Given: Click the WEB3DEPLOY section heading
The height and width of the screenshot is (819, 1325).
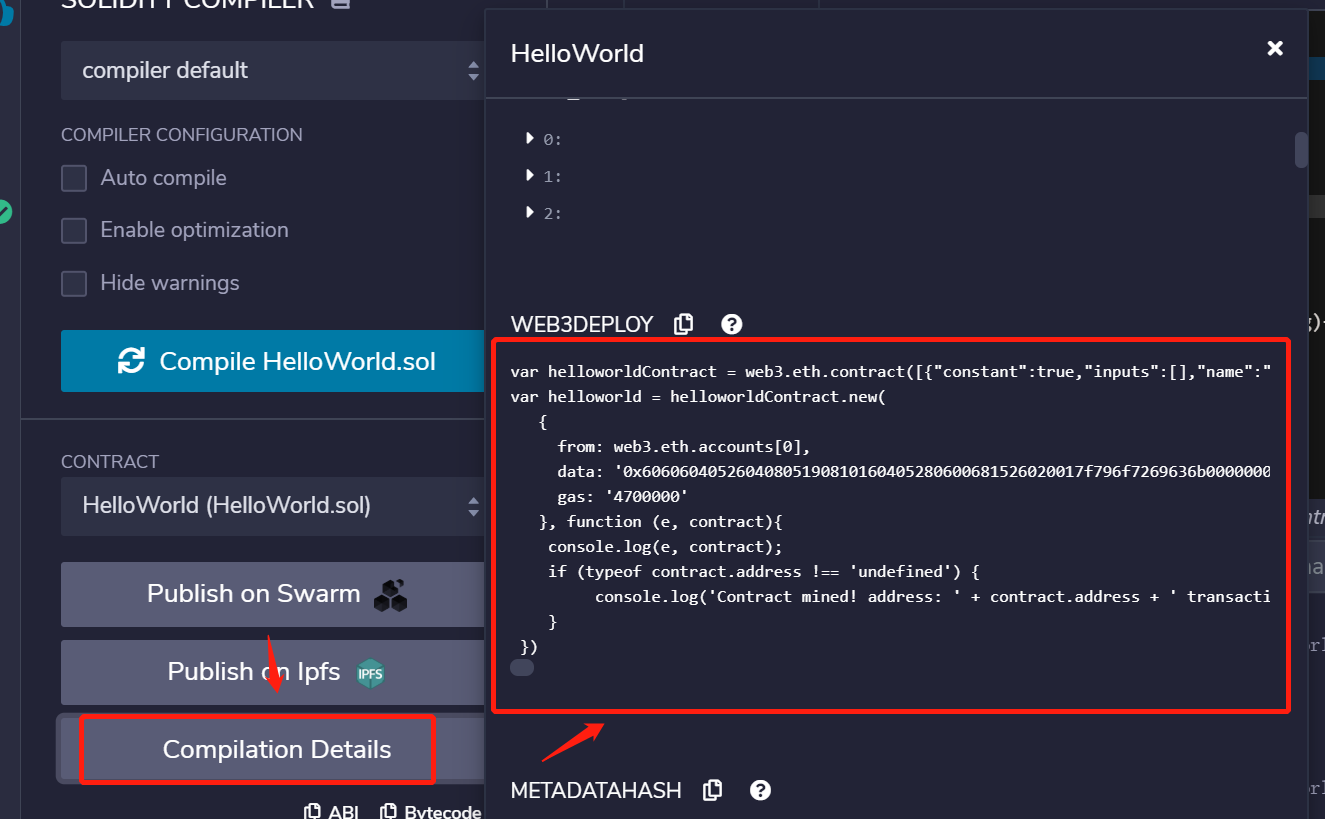Looking at the screenshot, I should click(582, 324).
